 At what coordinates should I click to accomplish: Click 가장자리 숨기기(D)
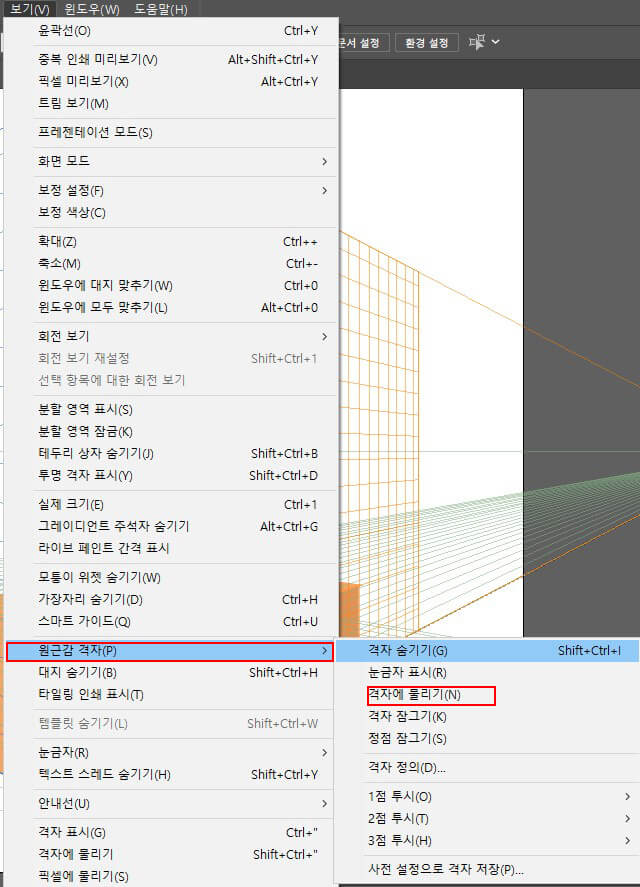tap(170, 600)
